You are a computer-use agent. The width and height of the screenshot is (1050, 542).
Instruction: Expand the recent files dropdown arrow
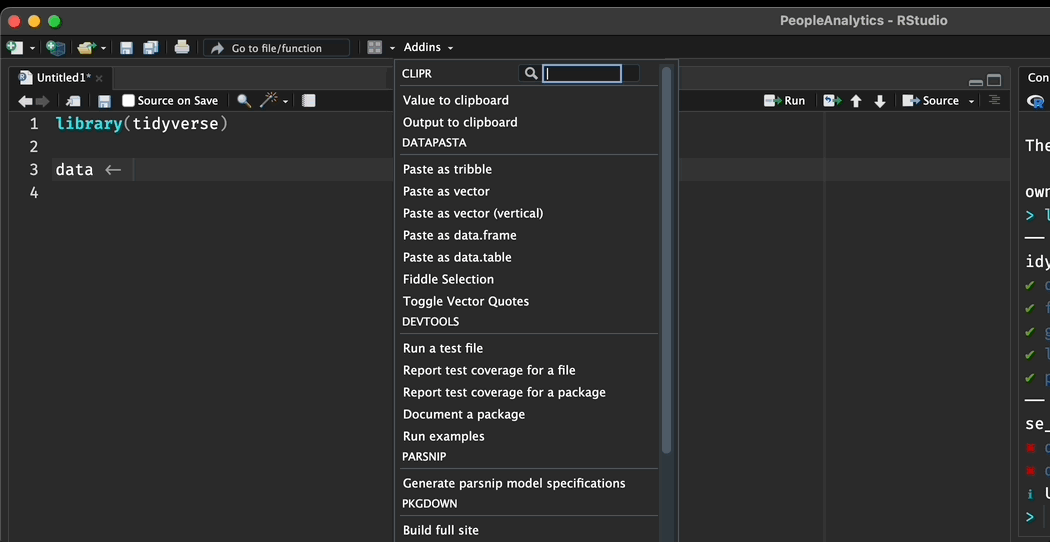tap(103, 48)
